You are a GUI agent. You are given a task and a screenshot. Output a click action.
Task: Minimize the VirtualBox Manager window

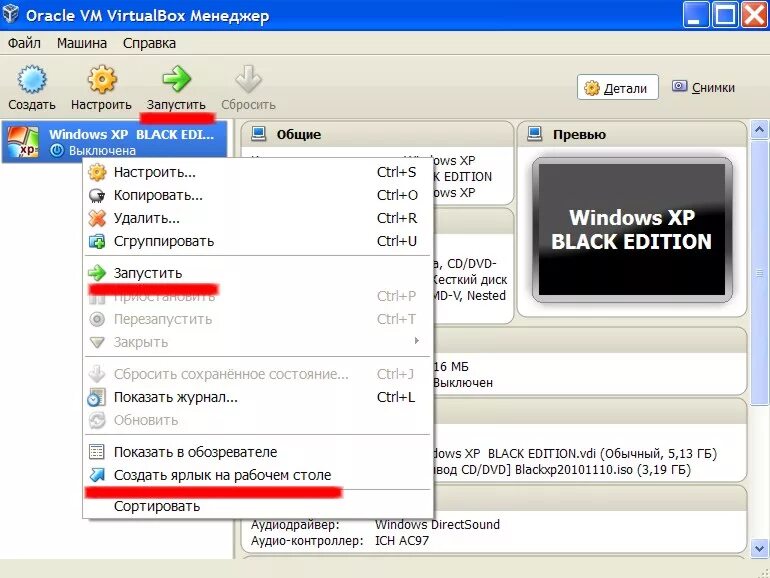695,15
